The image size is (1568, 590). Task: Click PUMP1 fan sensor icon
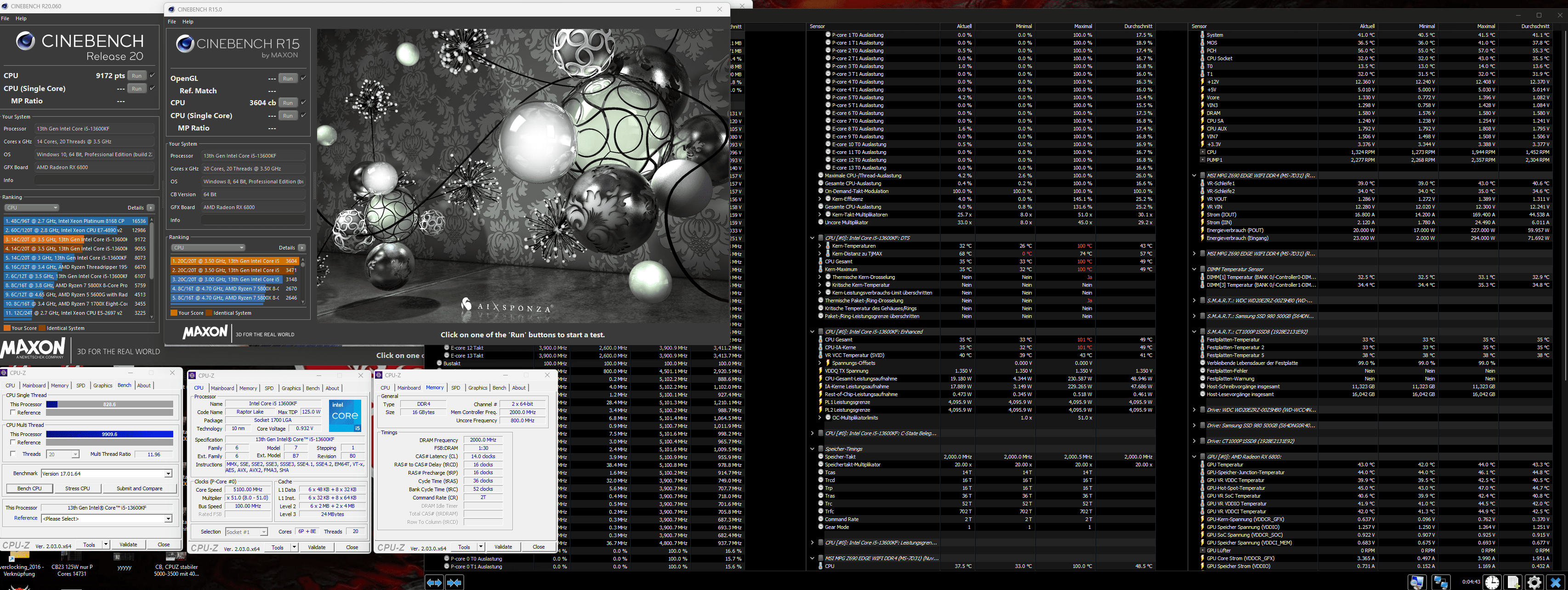coord(1202,160)
